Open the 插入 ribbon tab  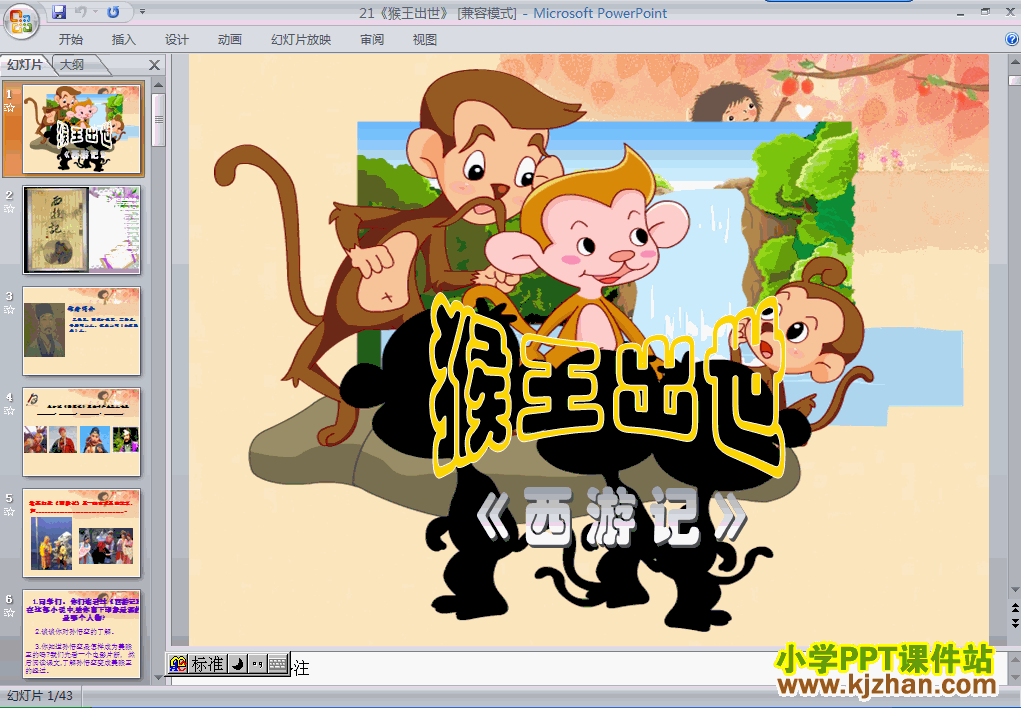click(x=124, y=40)
